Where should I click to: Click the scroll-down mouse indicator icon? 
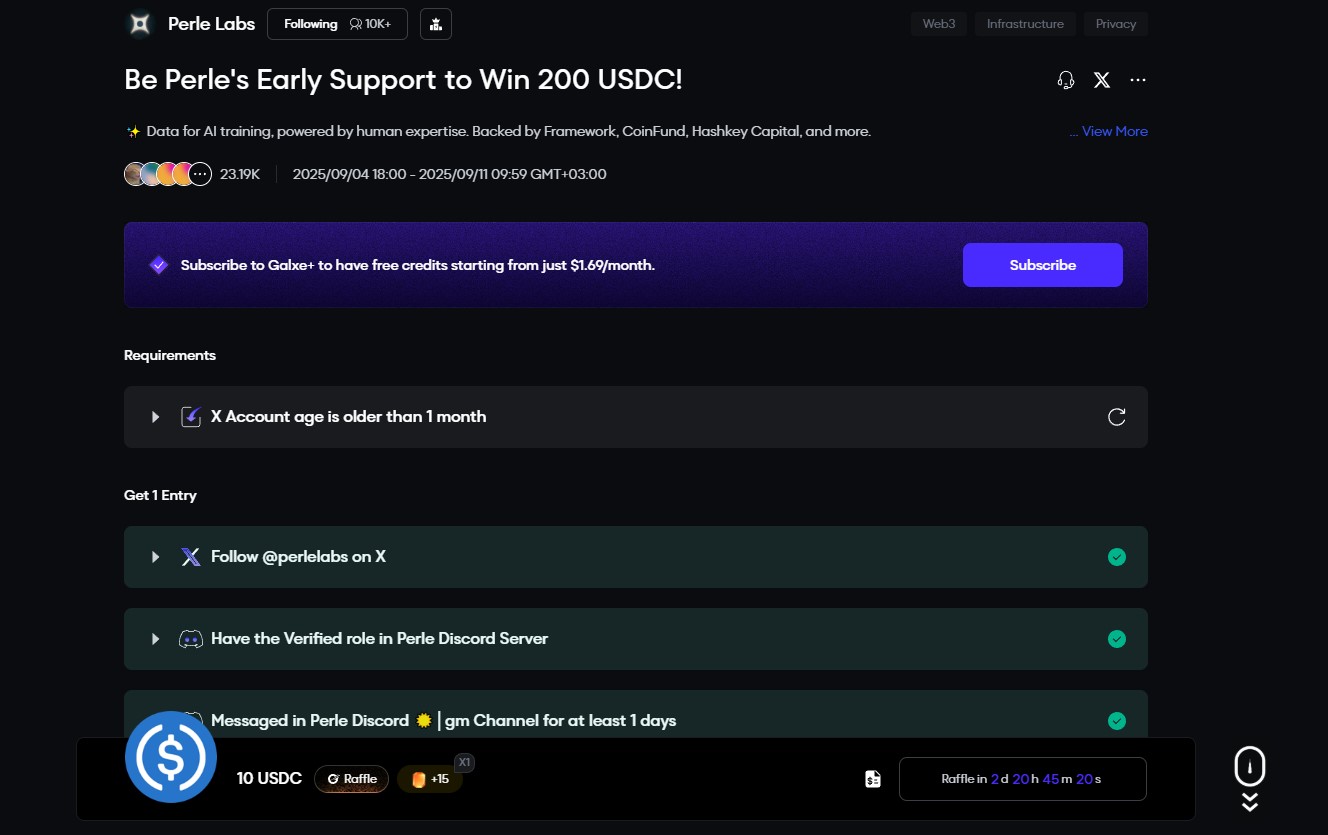click(x=1250, y=767)
